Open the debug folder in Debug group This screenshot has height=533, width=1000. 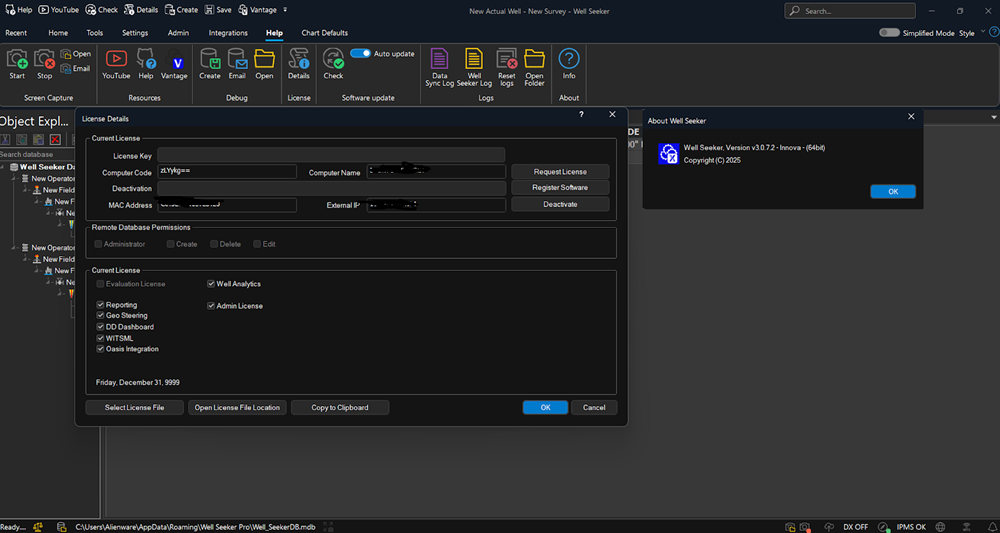(x=265, y=64)
